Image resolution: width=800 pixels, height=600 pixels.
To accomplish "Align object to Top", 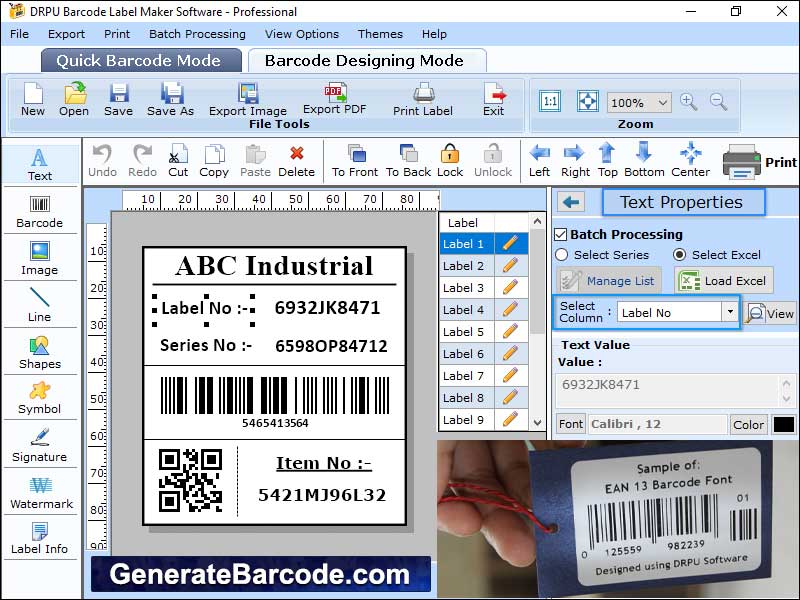I will click(607, 161).
